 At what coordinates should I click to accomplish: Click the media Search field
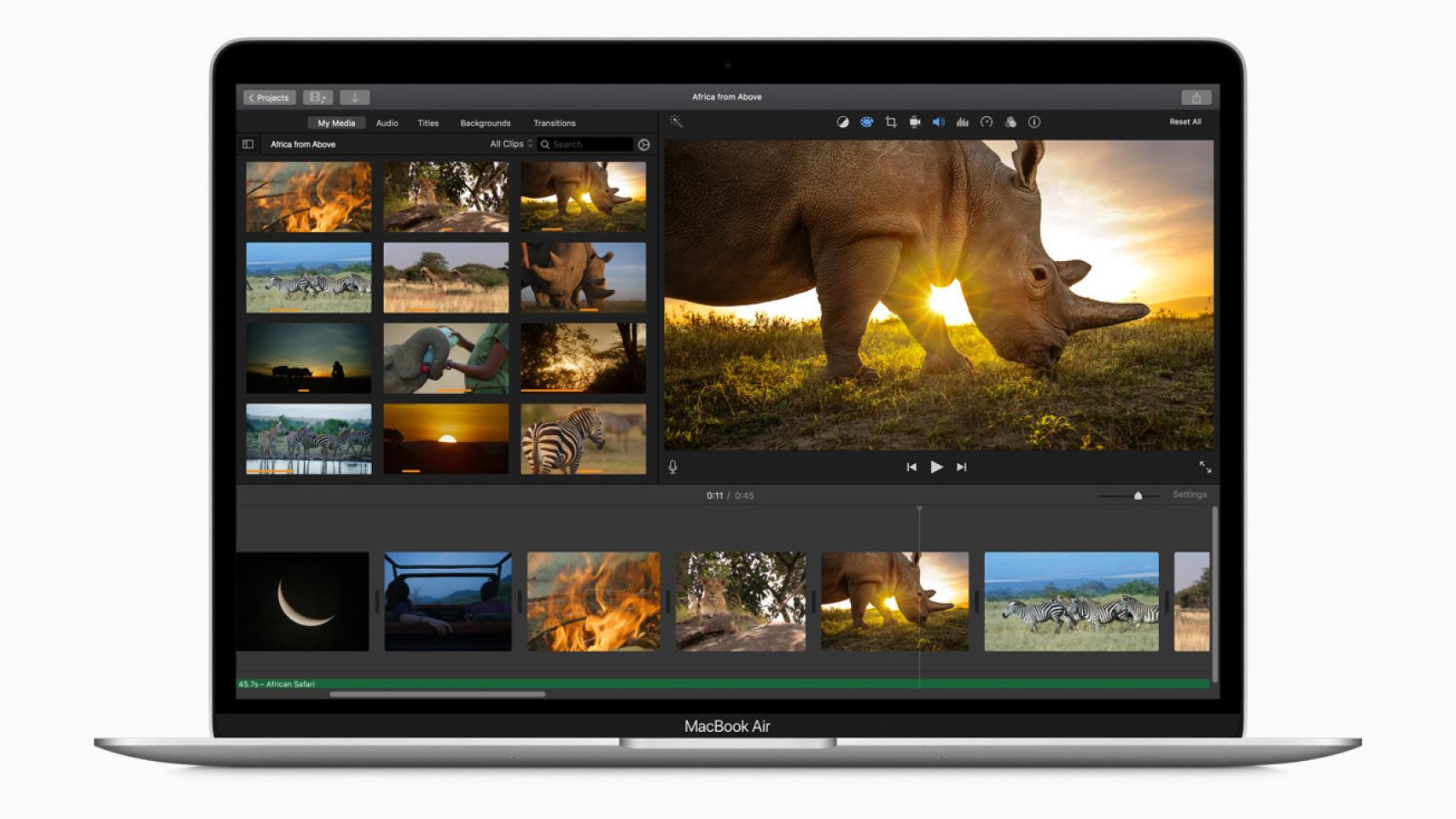tap(586, 144)
